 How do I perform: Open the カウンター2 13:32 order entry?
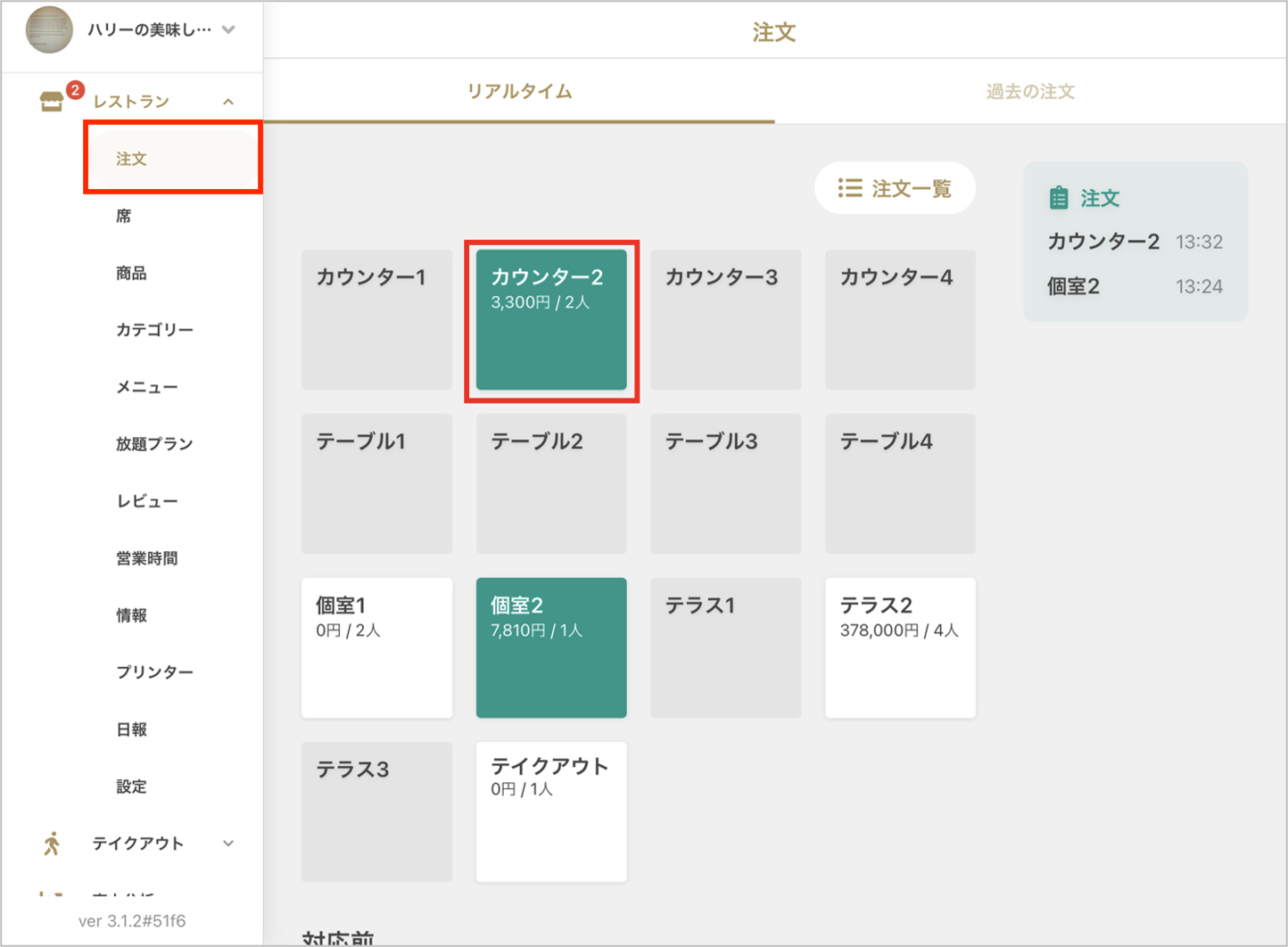1134,242
